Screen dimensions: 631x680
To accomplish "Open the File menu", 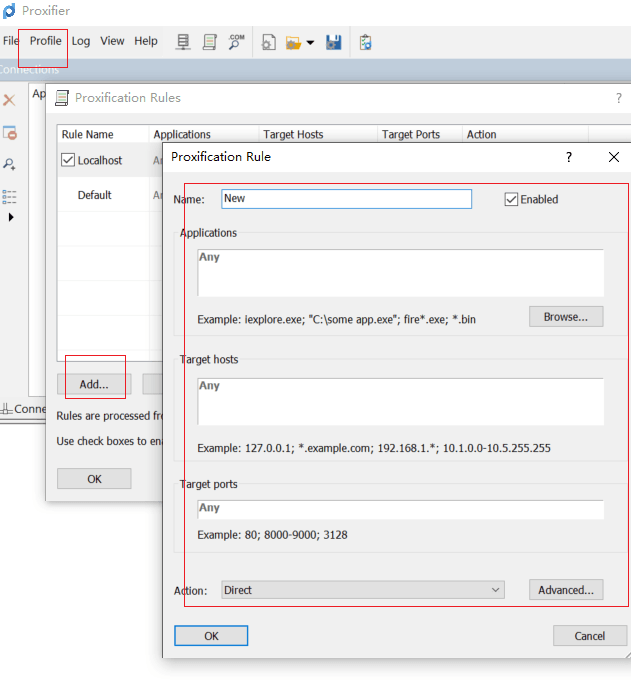I will 10,41.
